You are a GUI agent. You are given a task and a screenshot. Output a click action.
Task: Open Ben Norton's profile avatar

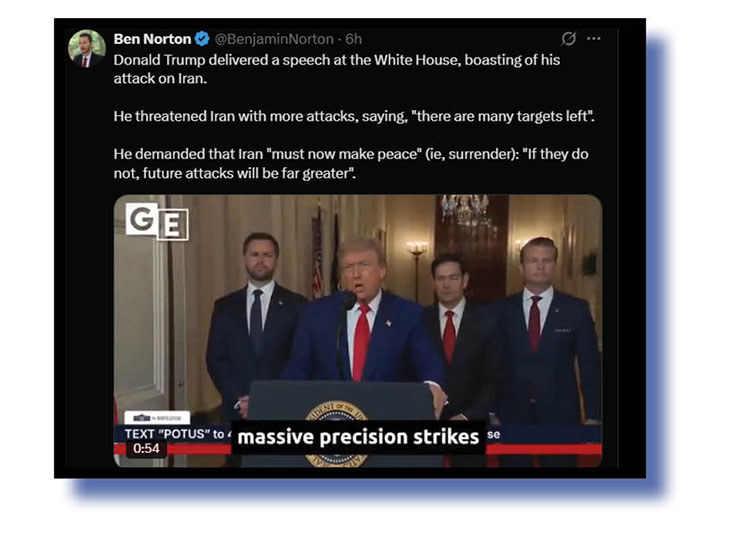click(x=86, y=48)
